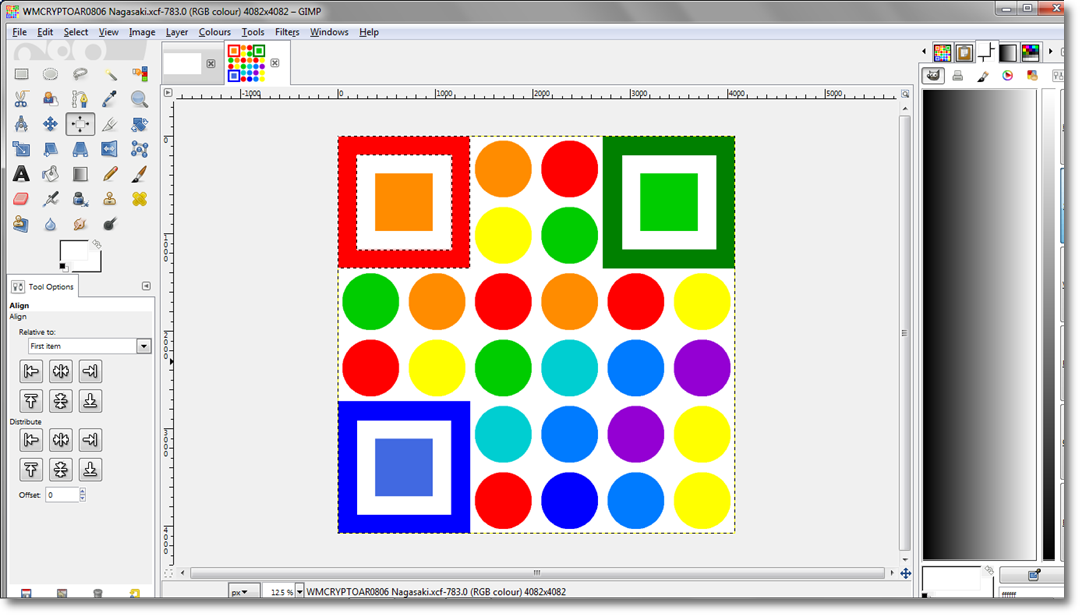Open toolbox background colour swatch
Viewport: 1080px width, 615px height.
(95, 264)
